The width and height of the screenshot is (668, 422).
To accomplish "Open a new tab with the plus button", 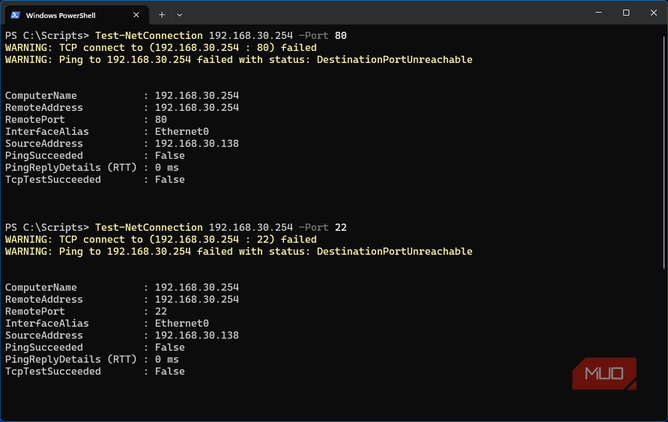I will click(x=161, y=15).
